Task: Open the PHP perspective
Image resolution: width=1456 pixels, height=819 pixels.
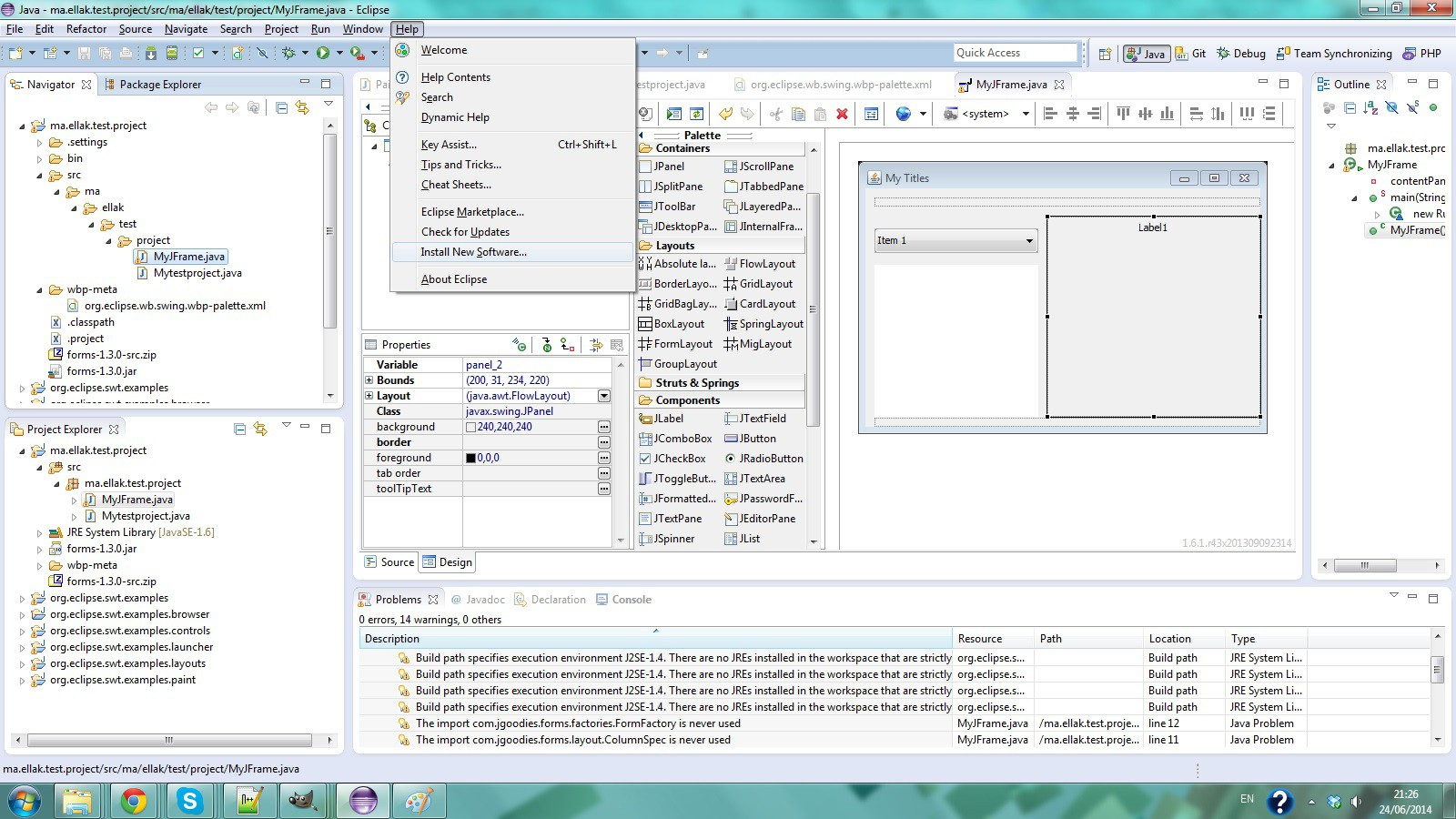Action: (x=1422, y=54)
